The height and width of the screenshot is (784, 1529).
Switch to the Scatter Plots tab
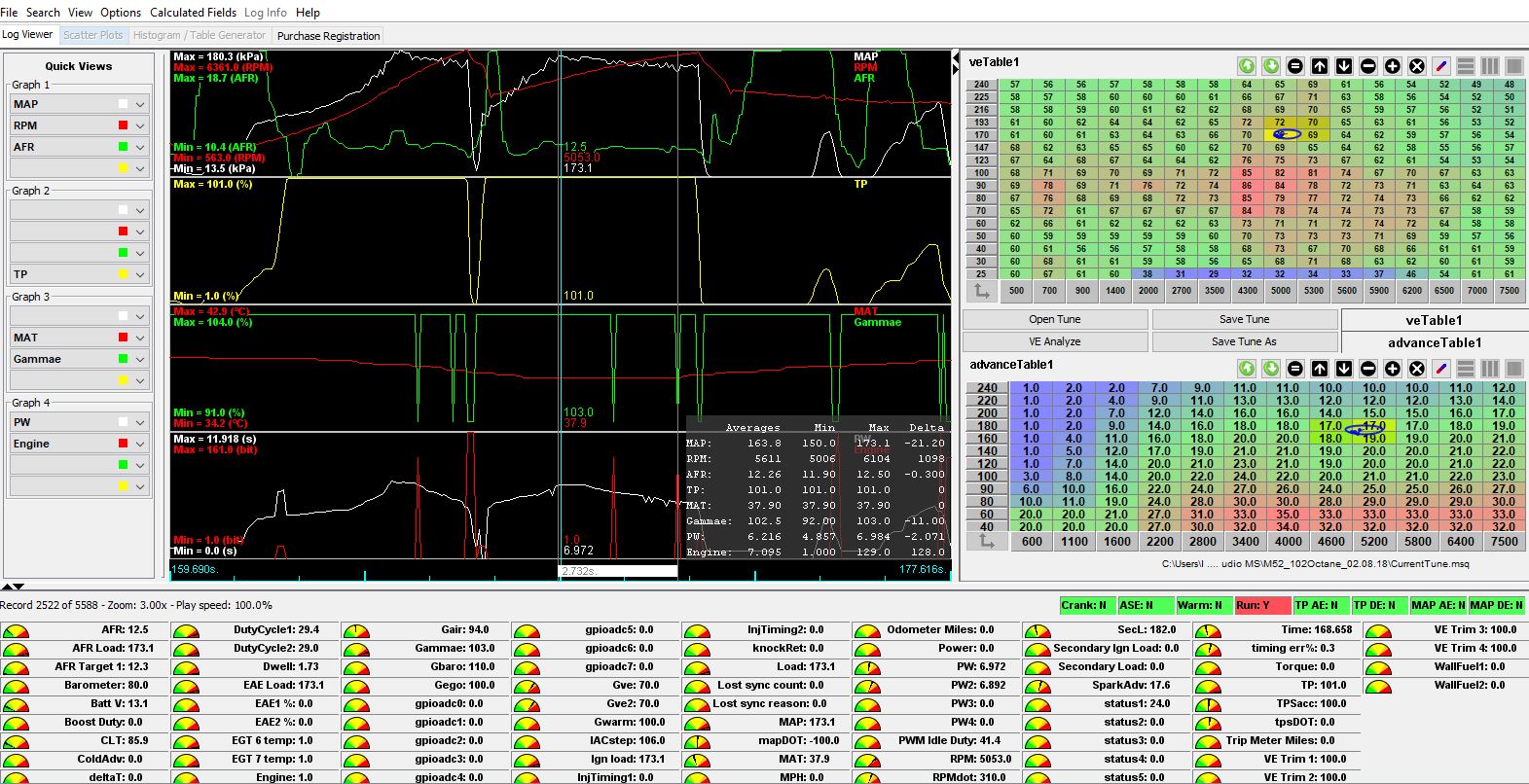point(93,35)
